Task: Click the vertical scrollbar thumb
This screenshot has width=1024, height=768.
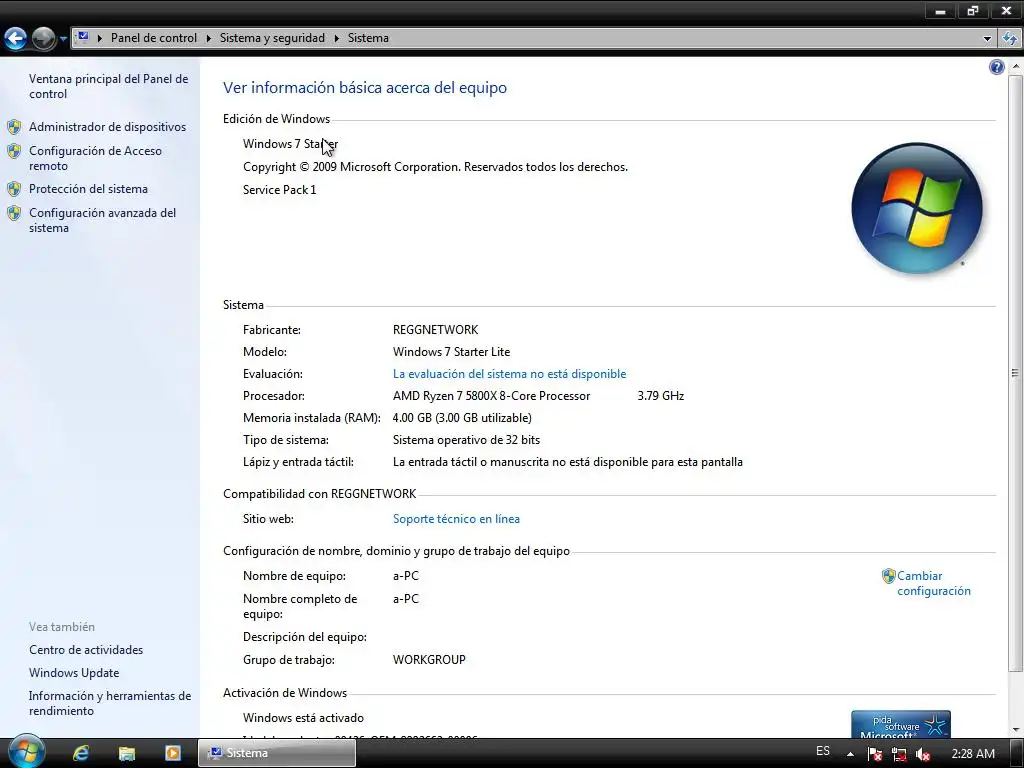Action: click(x=1015, y=373)
